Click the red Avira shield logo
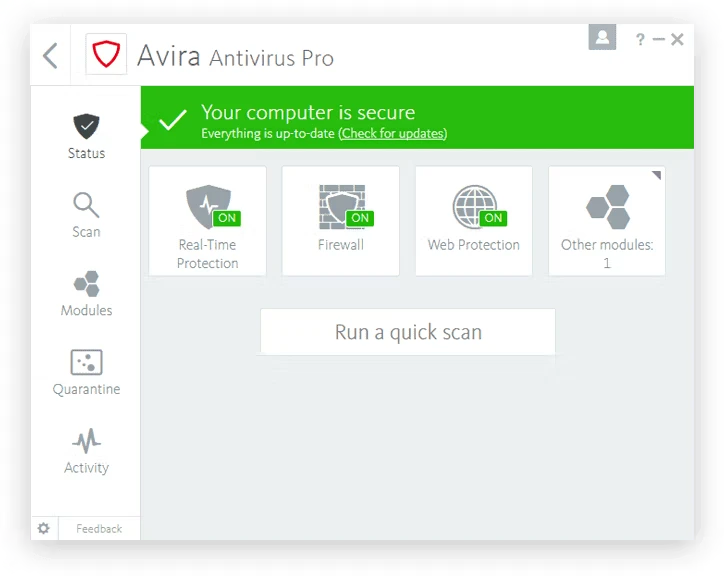The image size is (724, 576). tap(105, 56)
